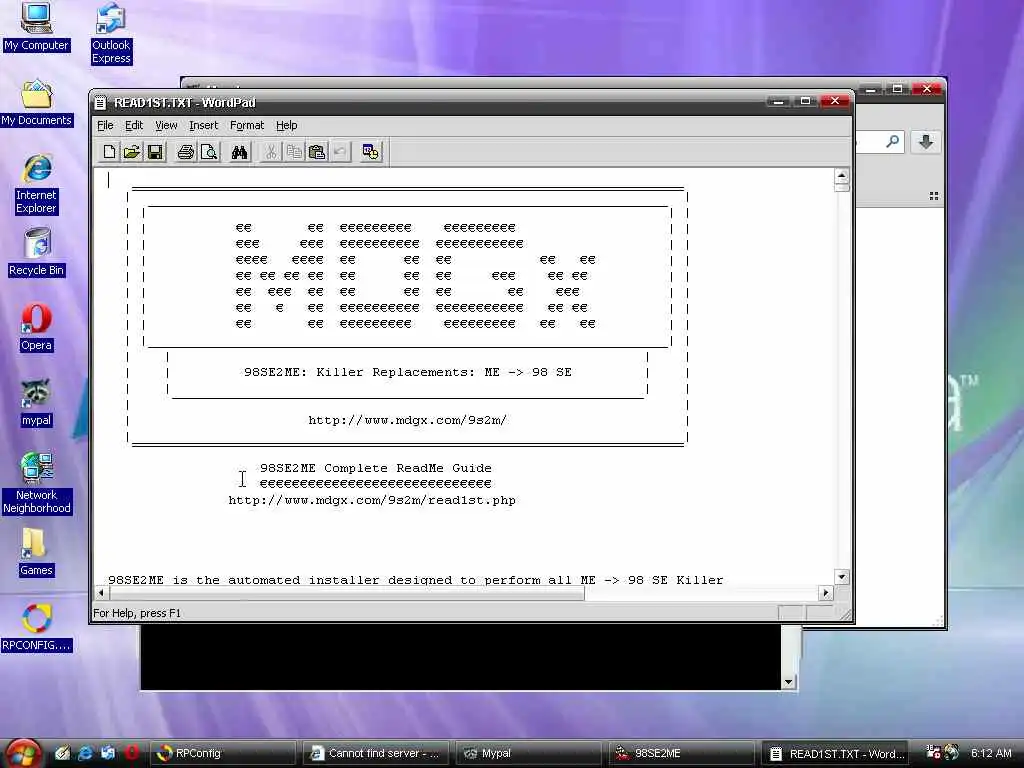Image resolution: width=1024 pixels, height=768 pixels.
Task: Select the mypal raccoon desktop icon
Action: click(36, 403)
